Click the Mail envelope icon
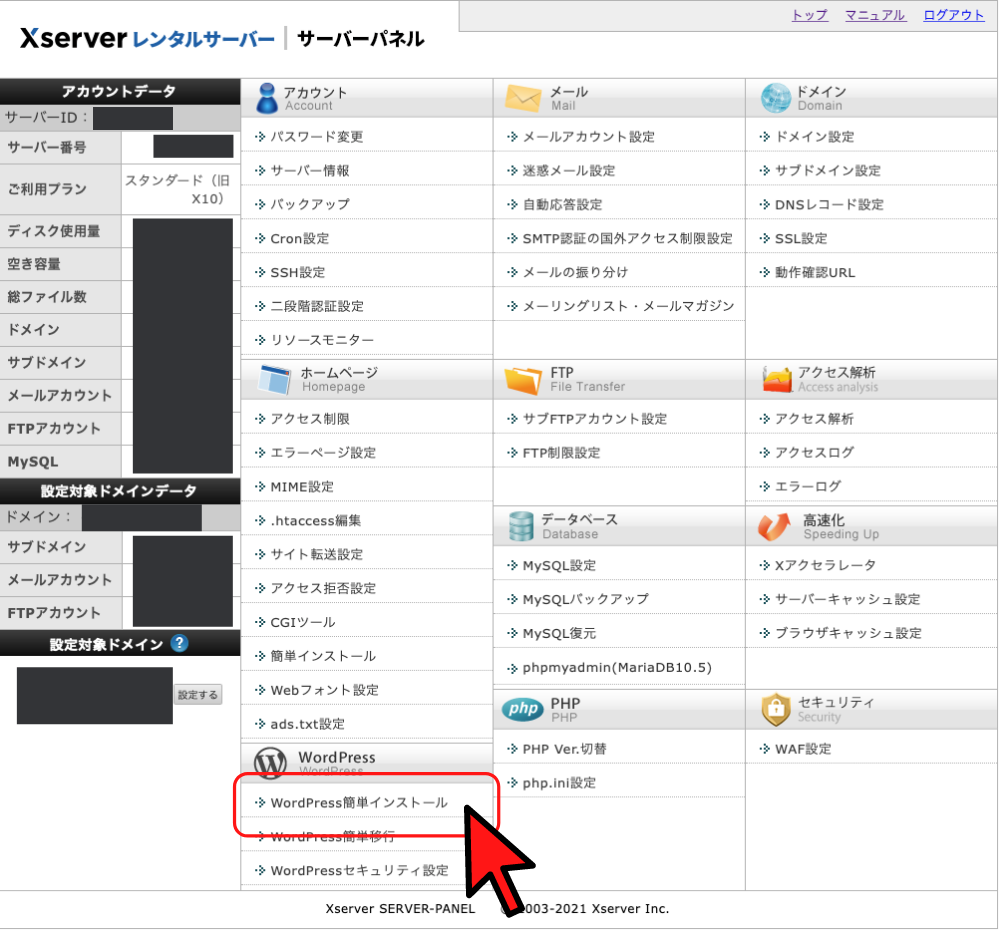 pos(523,98)
